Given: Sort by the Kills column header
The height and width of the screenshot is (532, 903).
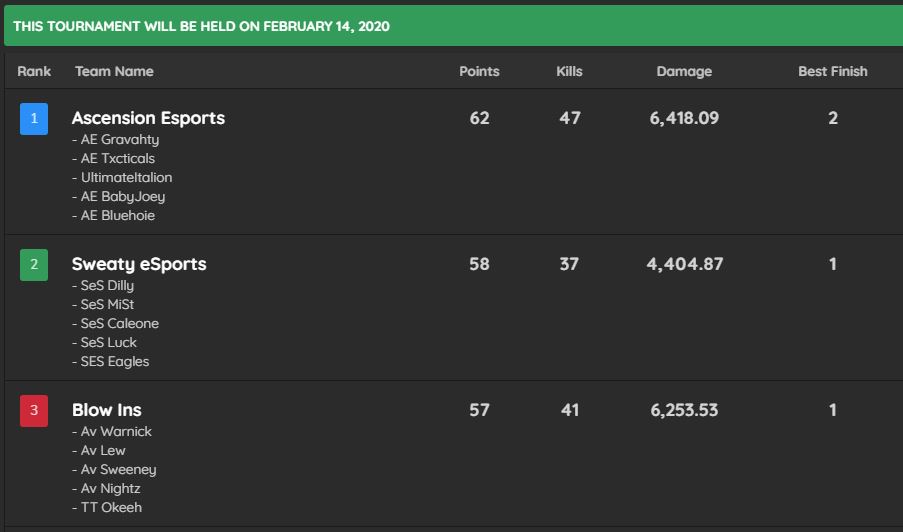Looking at the screenshot, I should (569, 71).
